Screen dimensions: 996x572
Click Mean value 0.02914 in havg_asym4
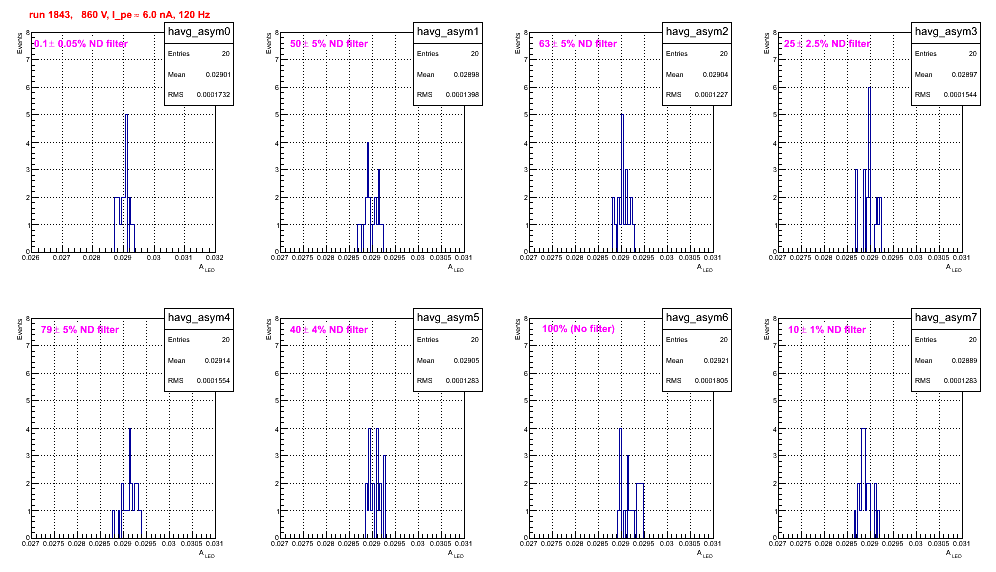pos(217,360)
